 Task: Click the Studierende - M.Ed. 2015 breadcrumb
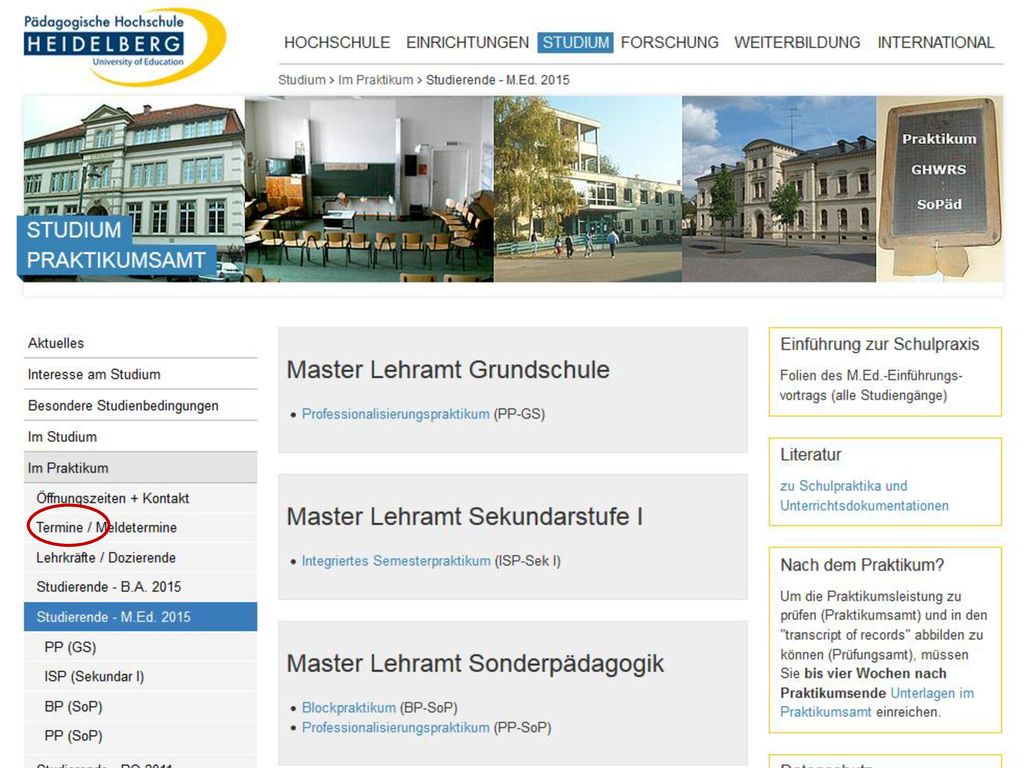click(x=498, y=80)
